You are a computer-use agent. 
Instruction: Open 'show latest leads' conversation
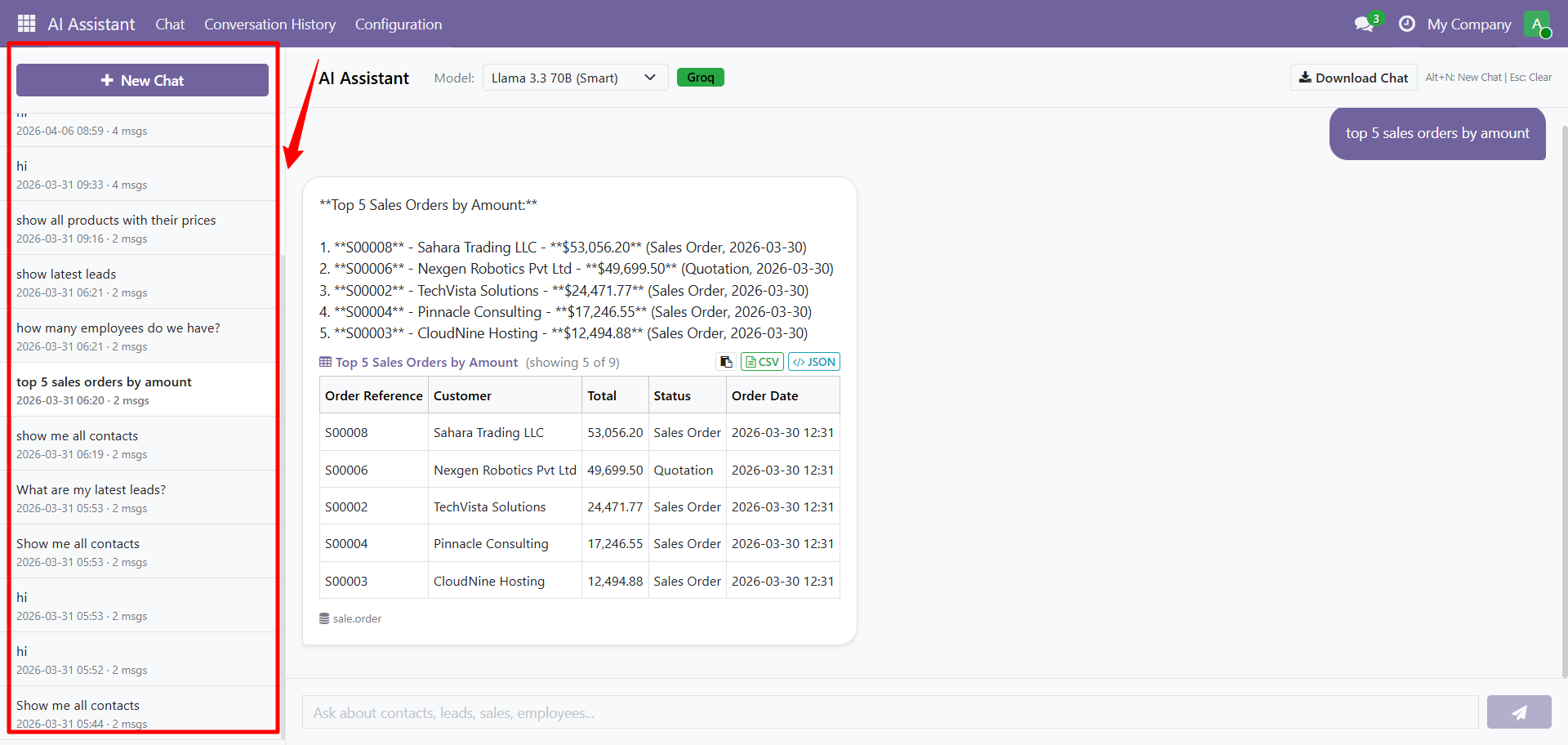click(x=142, y=282)
